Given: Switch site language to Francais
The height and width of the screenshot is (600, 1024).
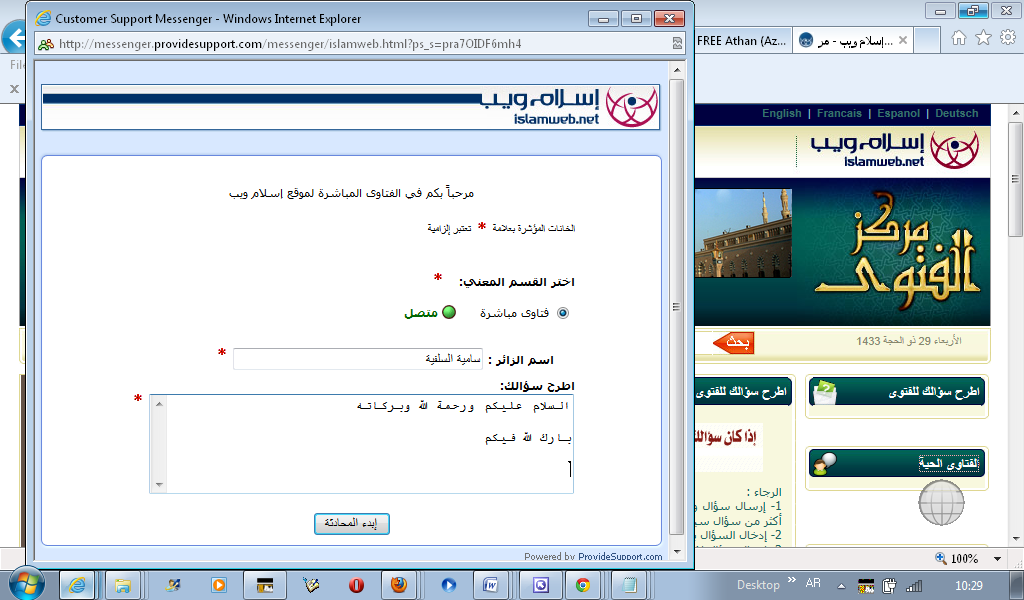Looking at the screenshot, I should click(x=839, y=114).
